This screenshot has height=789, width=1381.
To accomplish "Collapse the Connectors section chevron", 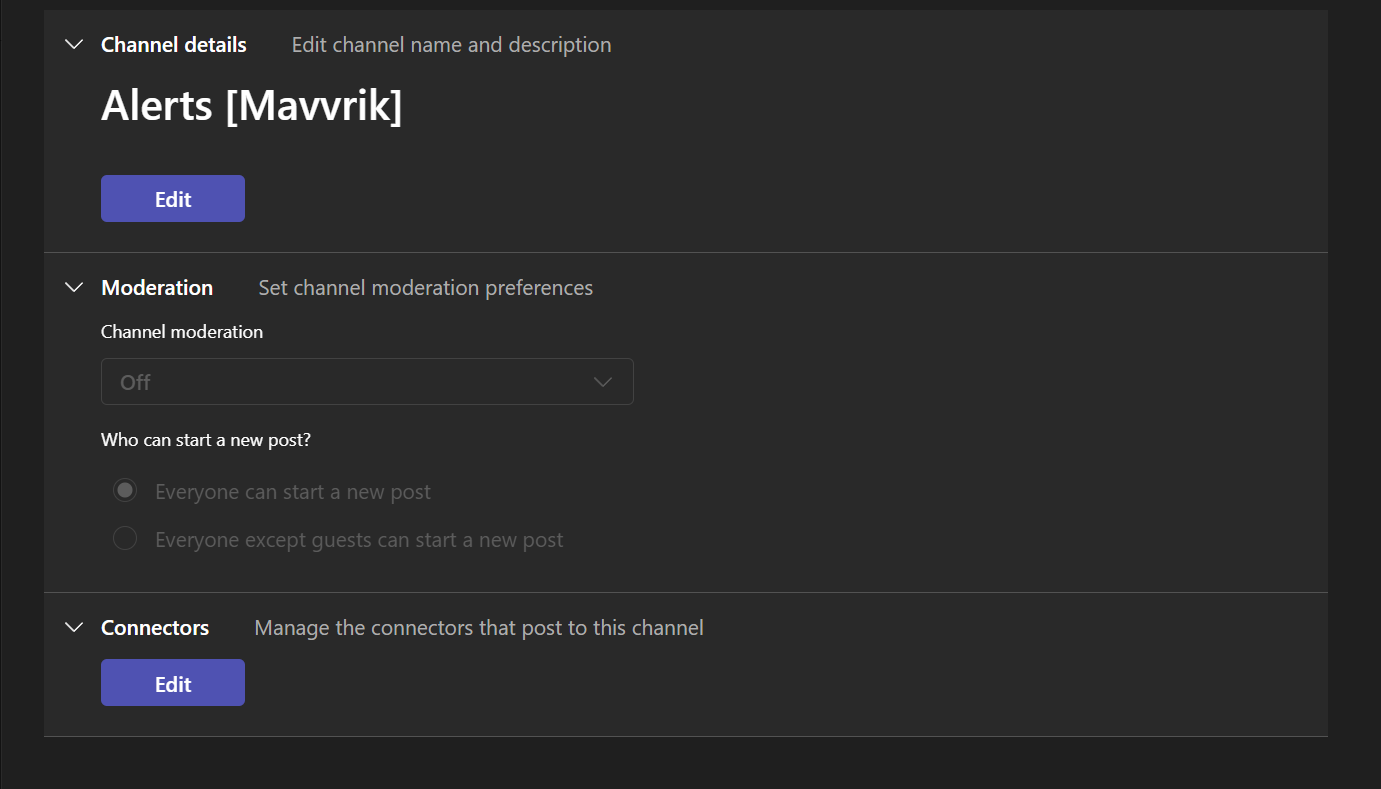I will pyautogui.click(x=74, y=628).
